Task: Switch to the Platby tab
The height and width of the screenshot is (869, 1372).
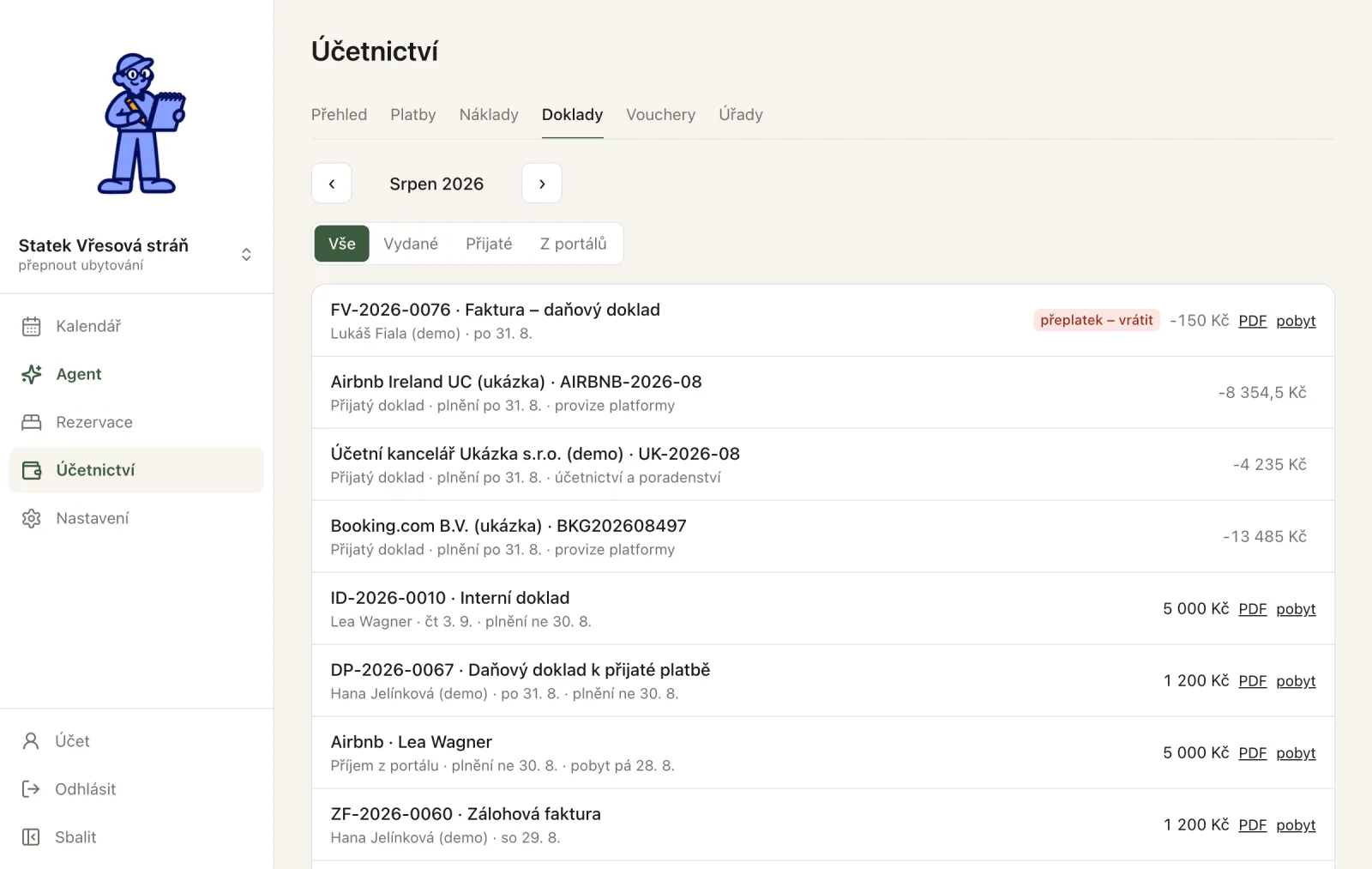Action: 413,115
